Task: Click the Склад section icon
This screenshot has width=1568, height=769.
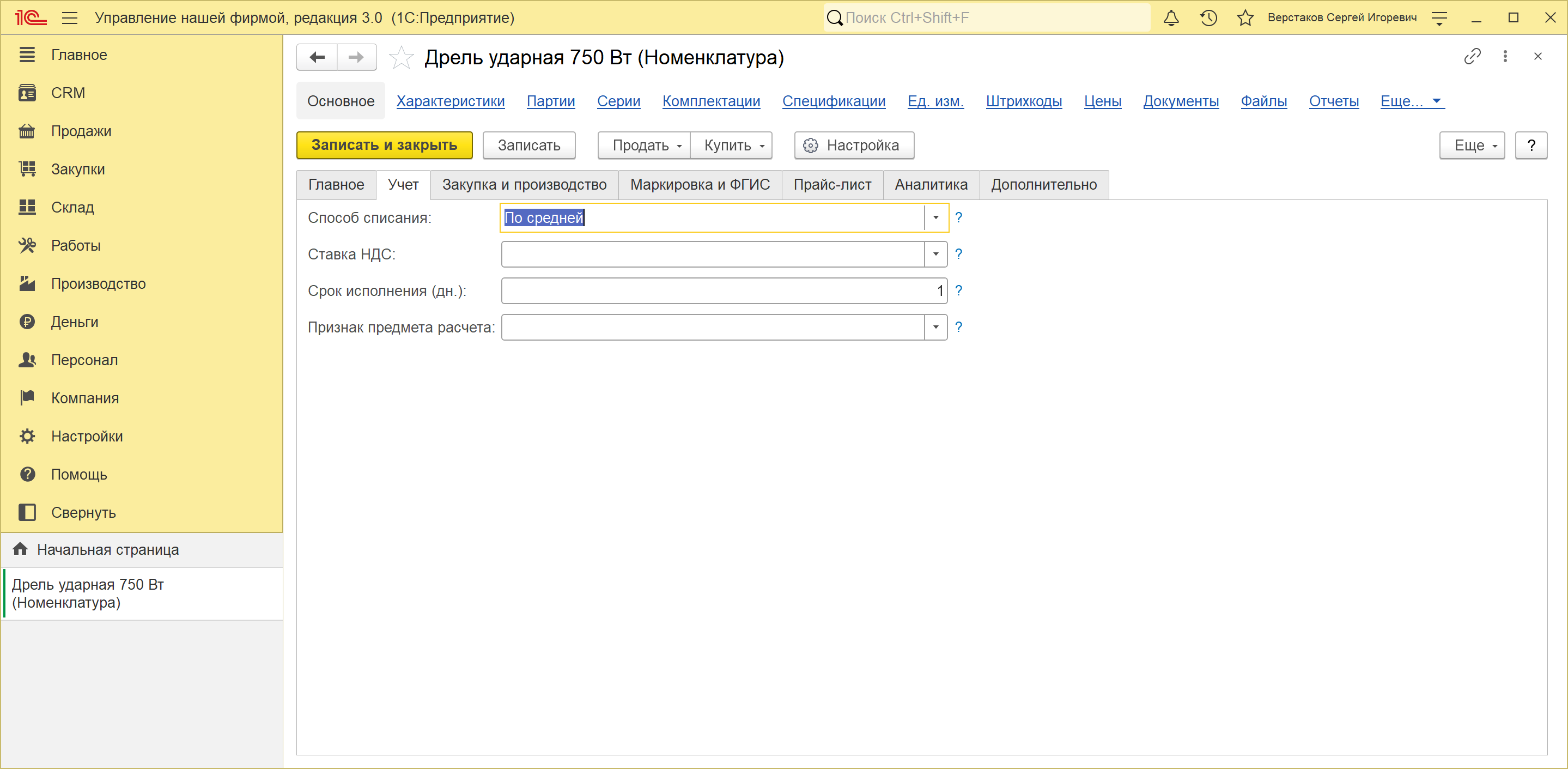Action: click(x=27, y=208)
